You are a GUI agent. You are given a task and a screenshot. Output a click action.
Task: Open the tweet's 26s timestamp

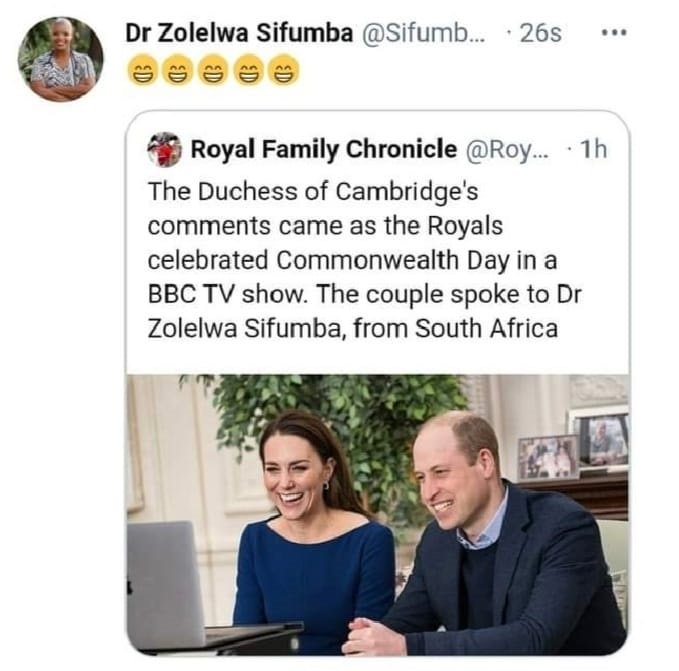pos(540,32)
